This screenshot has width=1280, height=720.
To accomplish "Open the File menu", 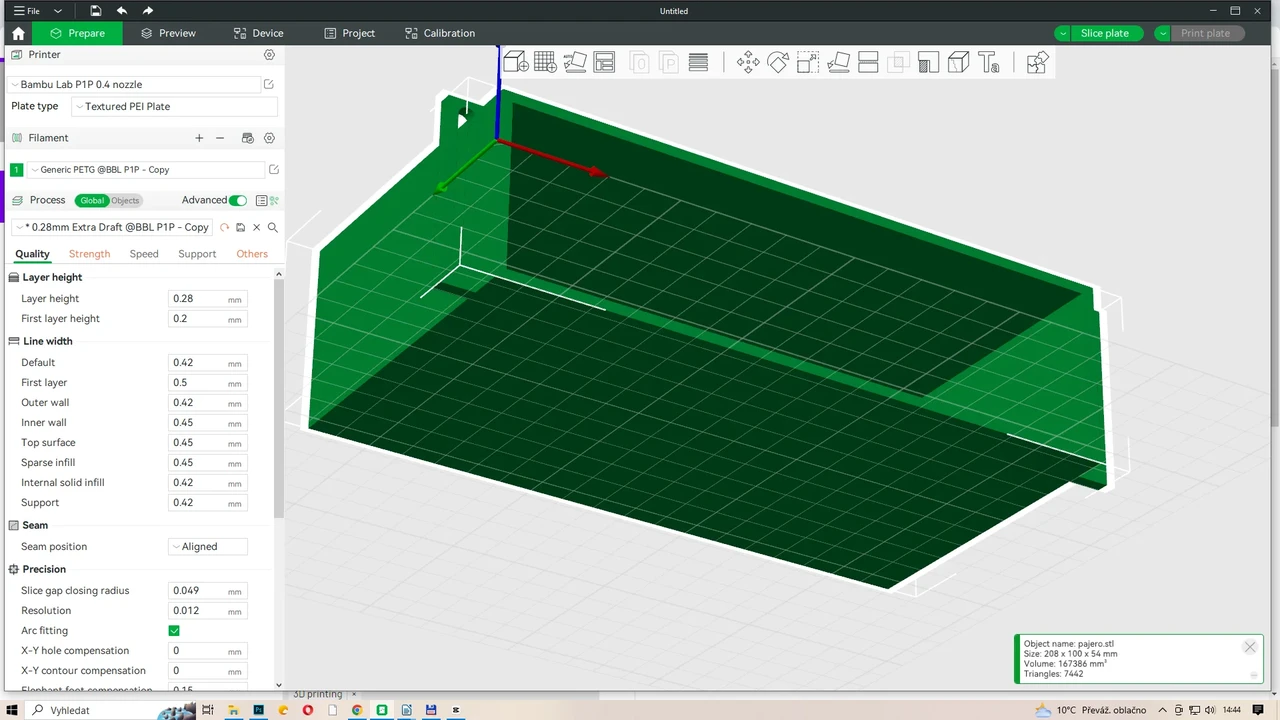I will (x=27, y=11).
